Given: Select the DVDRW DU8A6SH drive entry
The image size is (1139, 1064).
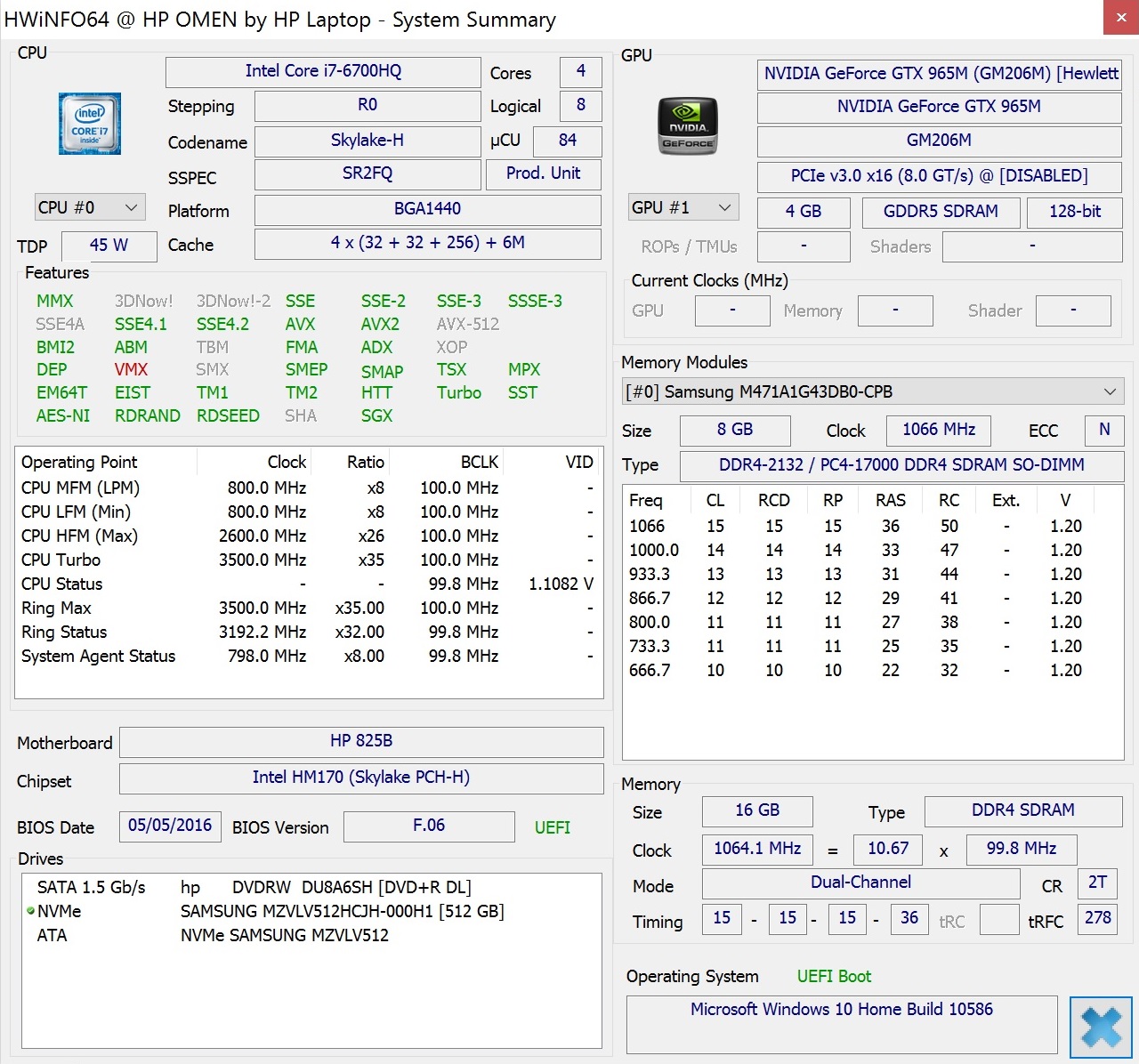Looking at the screenshot, I should (311, 887).
